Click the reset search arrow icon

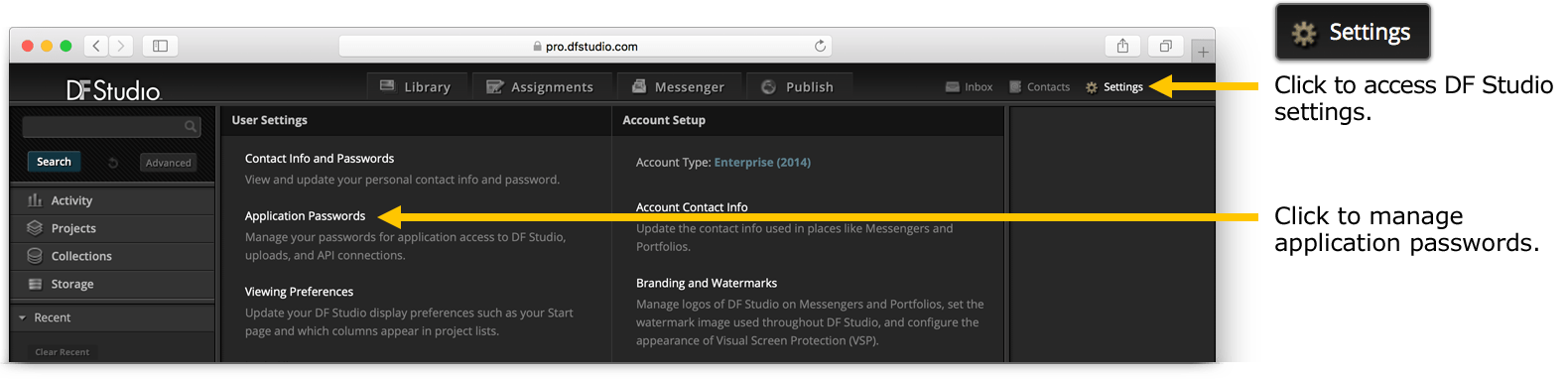coord(113,163)
